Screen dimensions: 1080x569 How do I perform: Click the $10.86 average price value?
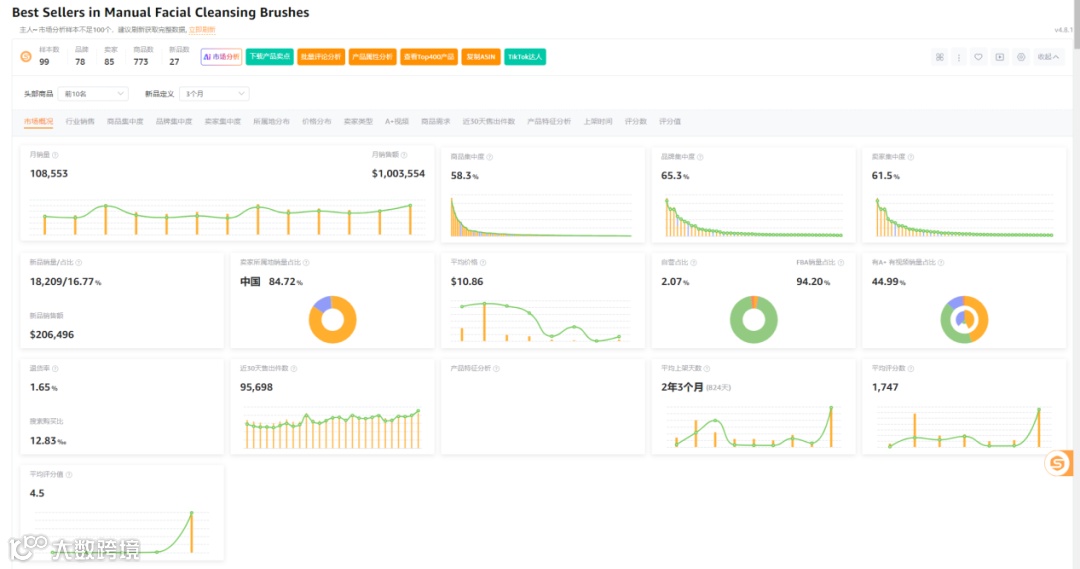[467, 282]
